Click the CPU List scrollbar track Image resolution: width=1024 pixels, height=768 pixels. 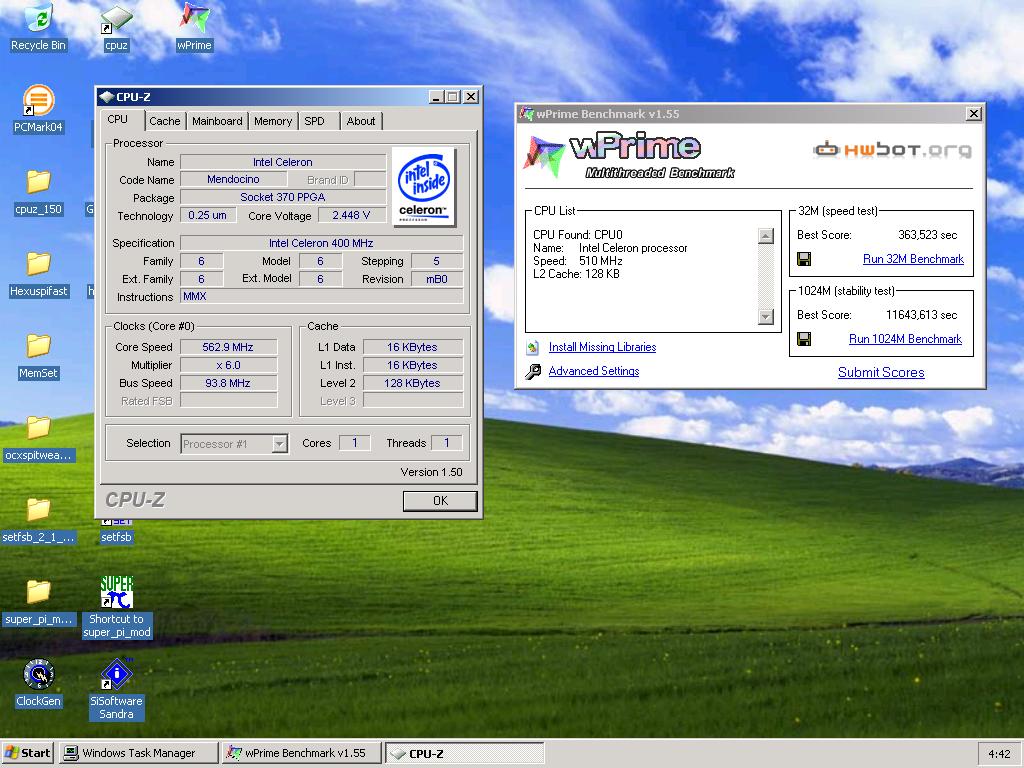[x=766, y=276]
